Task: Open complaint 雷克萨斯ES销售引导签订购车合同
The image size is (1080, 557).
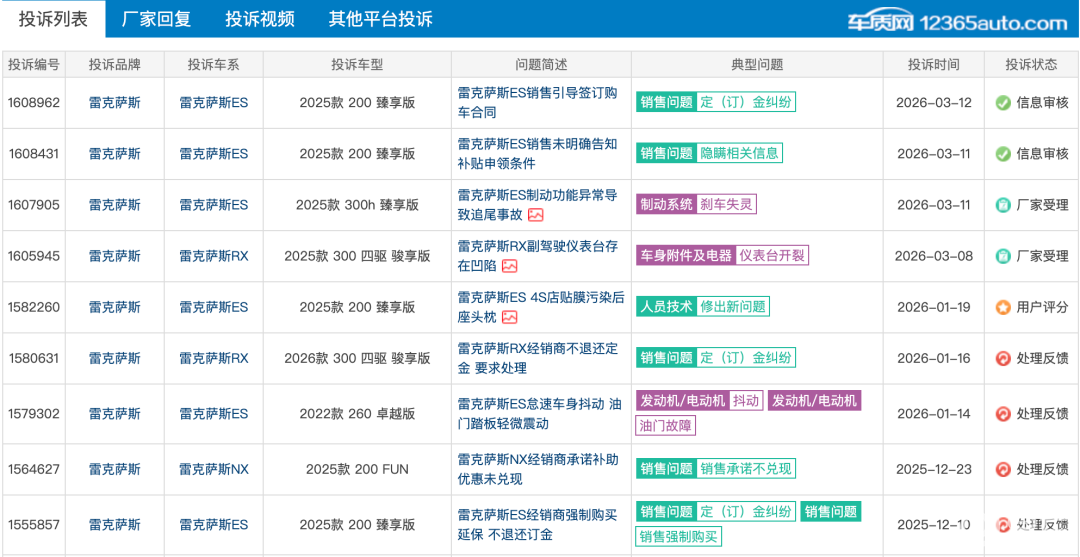Action: click(537, 103)
